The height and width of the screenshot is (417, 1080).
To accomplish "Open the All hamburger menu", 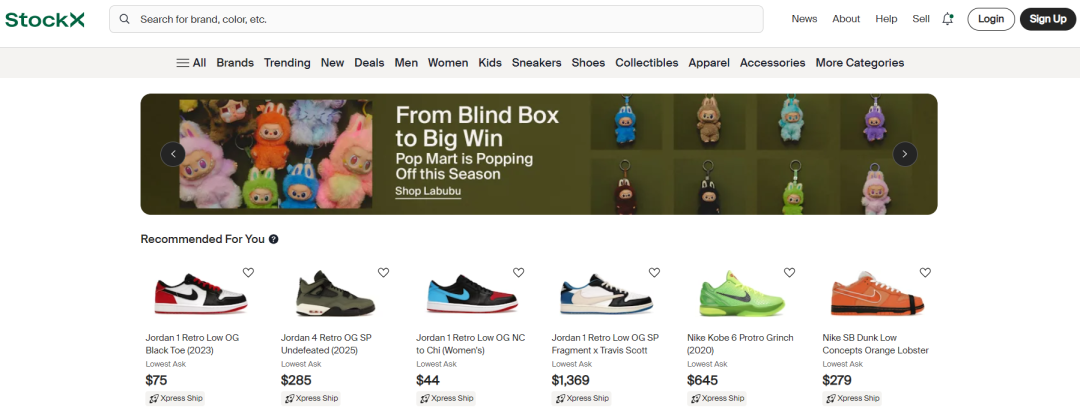I will pos(191,63).
